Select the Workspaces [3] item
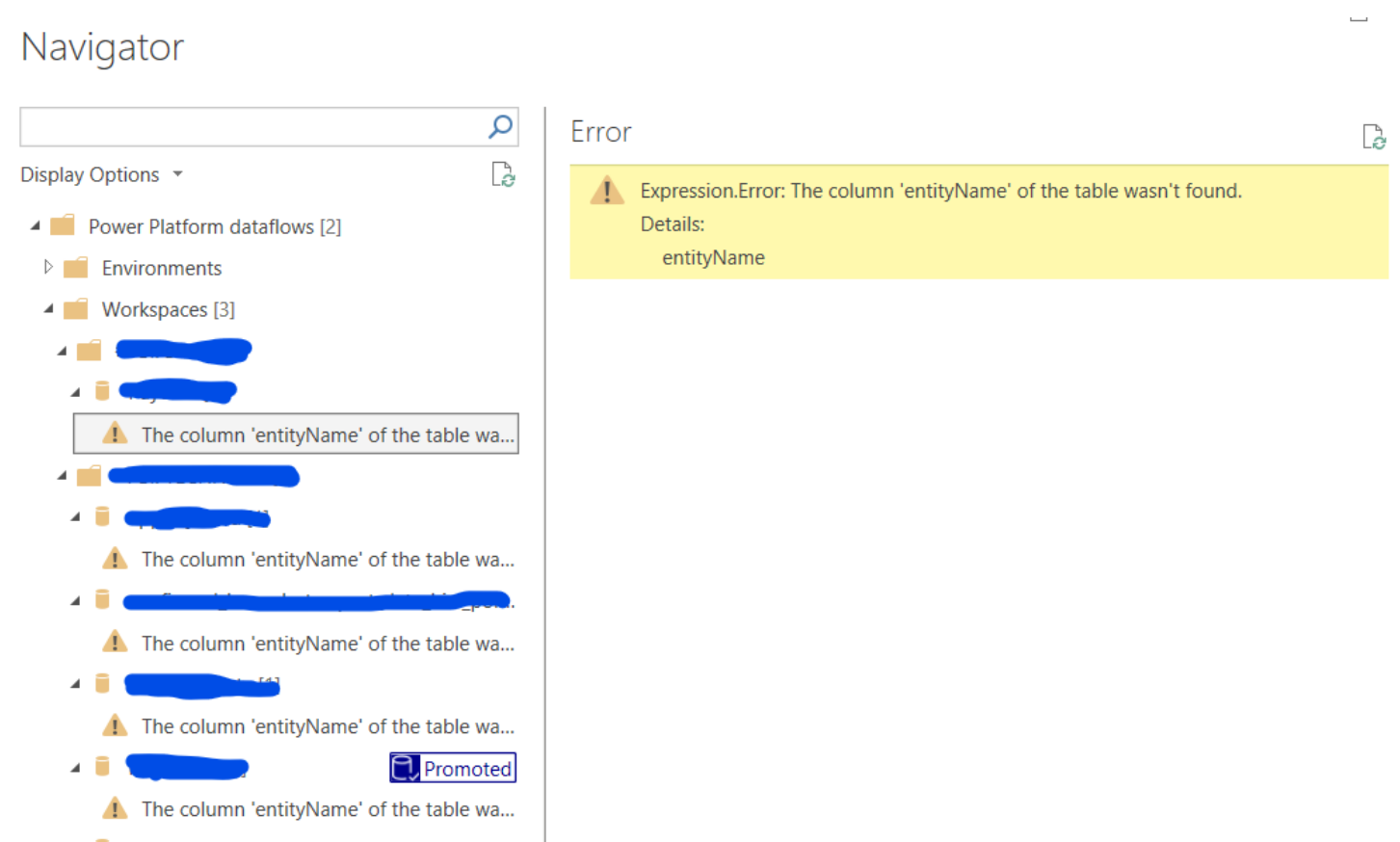1400x842 pixels. click(x=169, y=309)
